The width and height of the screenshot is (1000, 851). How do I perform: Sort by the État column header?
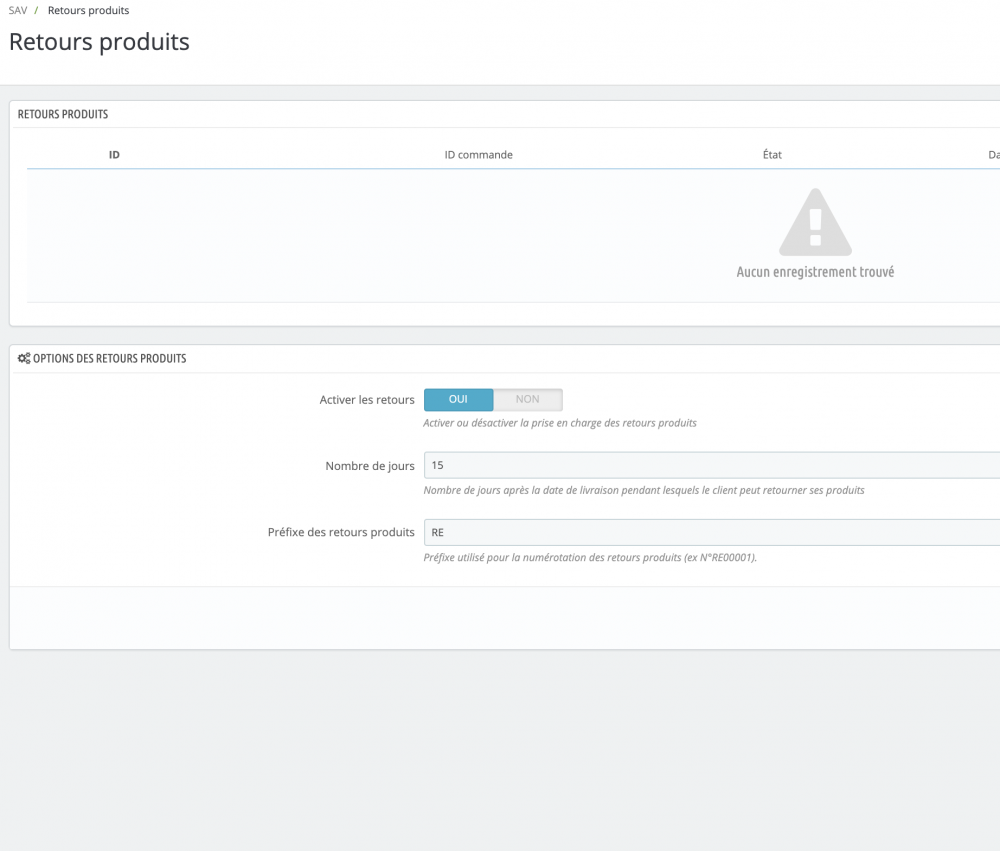(x=772, y=155)
